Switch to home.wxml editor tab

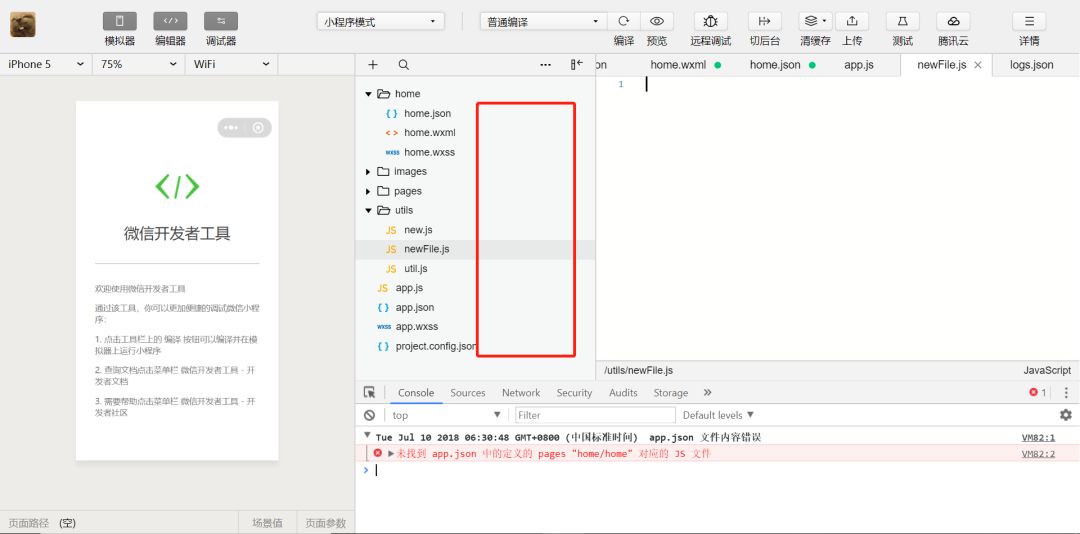678,65
